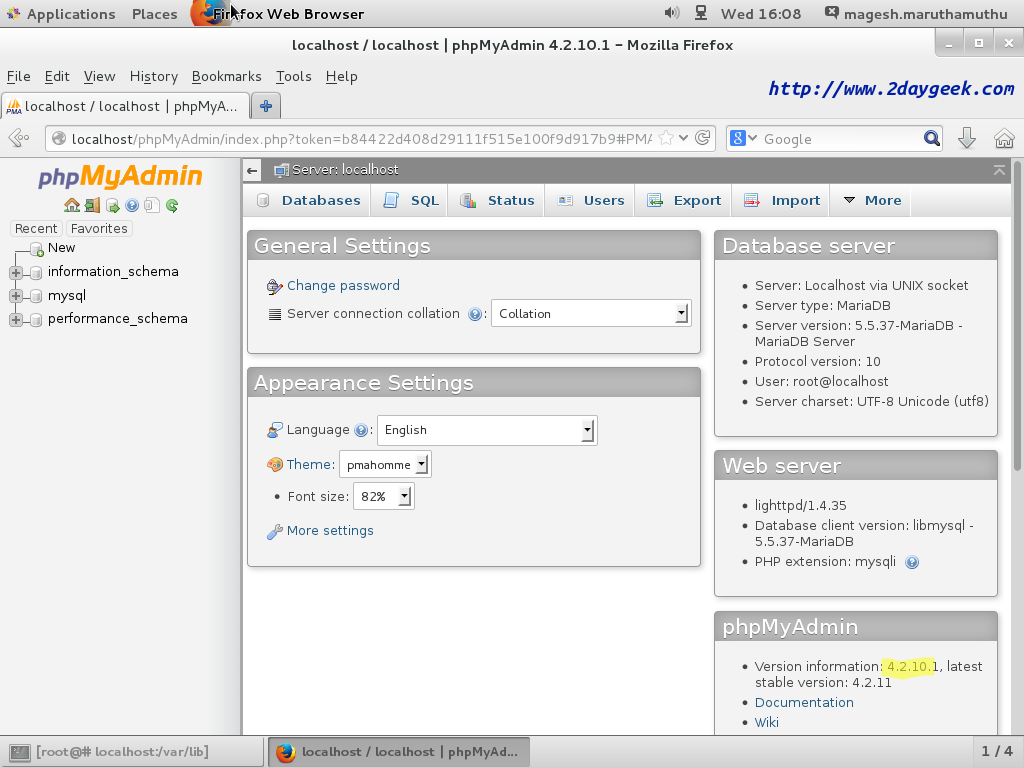This screenshot has width=1024, height=768.
Task: Open the Wiki link
Action: (766, 722)
